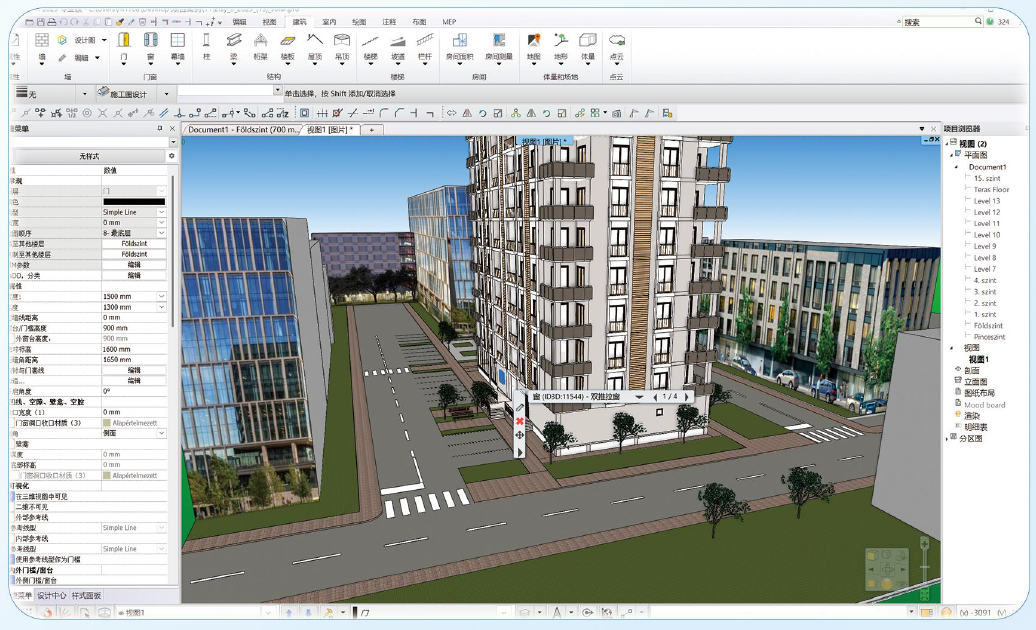Click the Door (门) tool icon

[124, 41]
